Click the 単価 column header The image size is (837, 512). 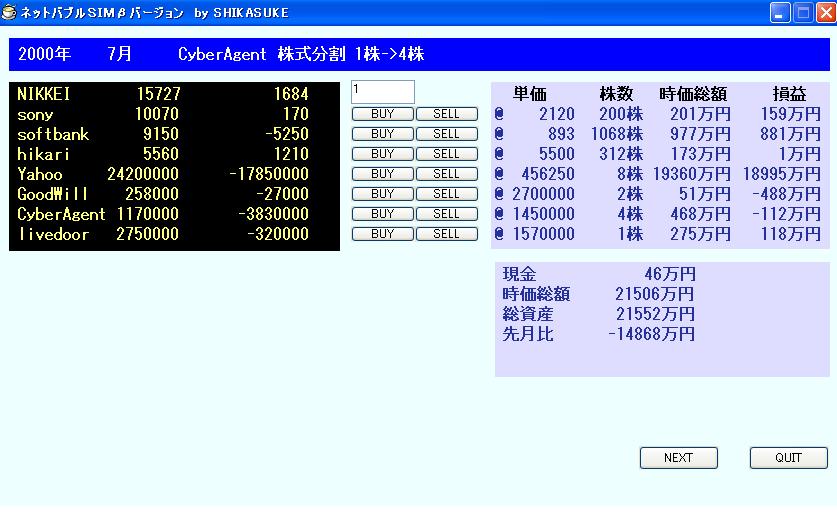click(x=530, y=94)
